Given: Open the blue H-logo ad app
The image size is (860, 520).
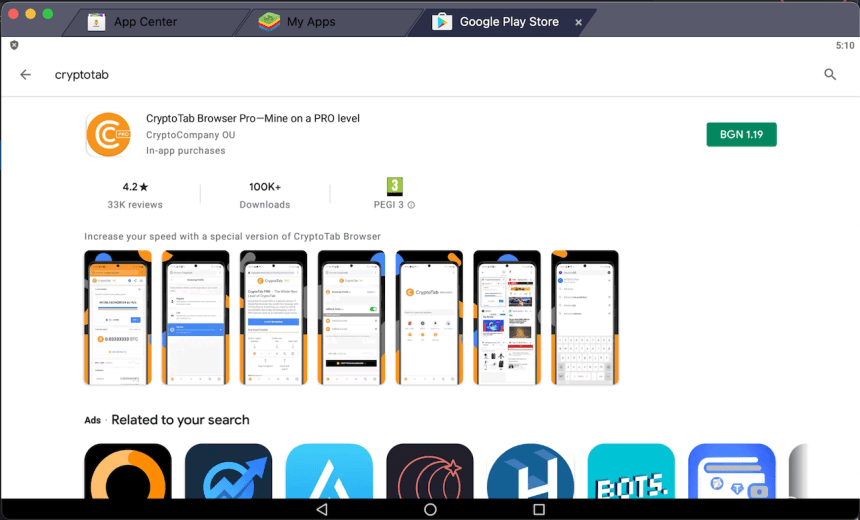Looking at the screenshot, I should click(530, 471).
